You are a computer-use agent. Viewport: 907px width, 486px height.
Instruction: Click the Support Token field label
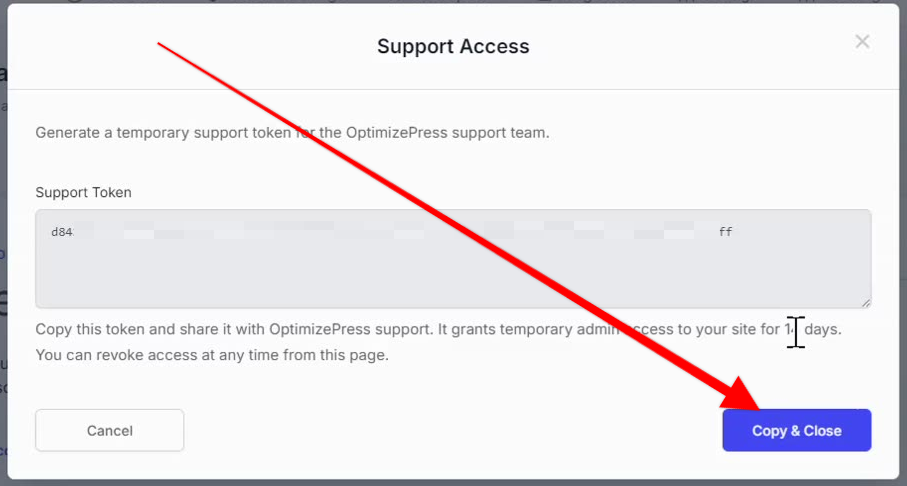click(x=83, y=192)
